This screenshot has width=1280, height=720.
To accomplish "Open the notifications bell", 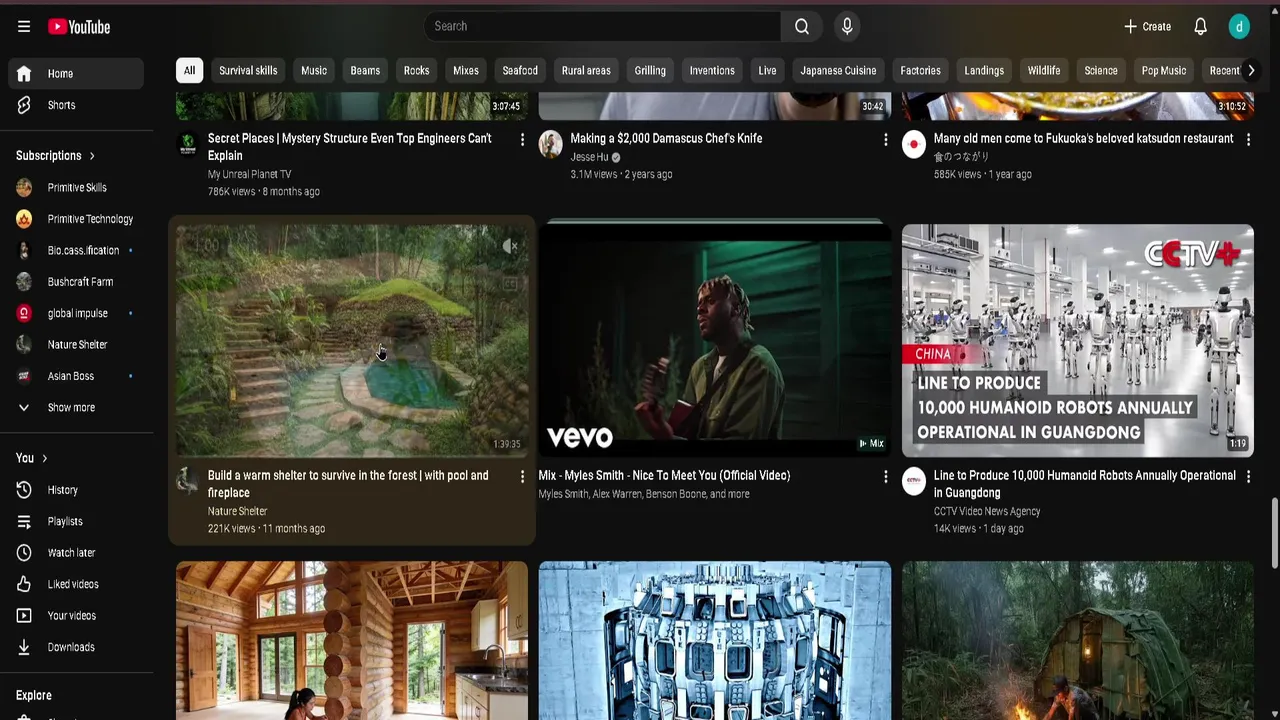I will 1200,27.
